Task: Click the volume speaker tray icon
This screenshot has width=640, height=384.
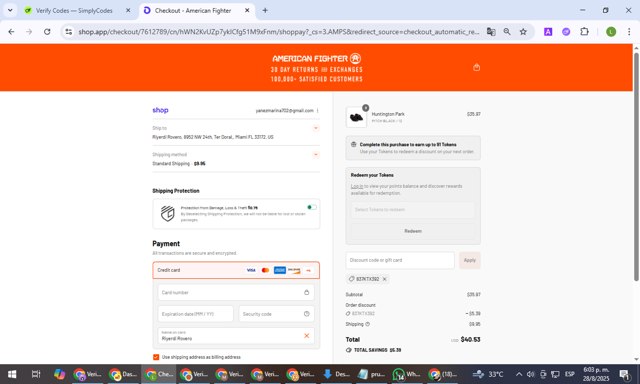Action: [530, 374]
